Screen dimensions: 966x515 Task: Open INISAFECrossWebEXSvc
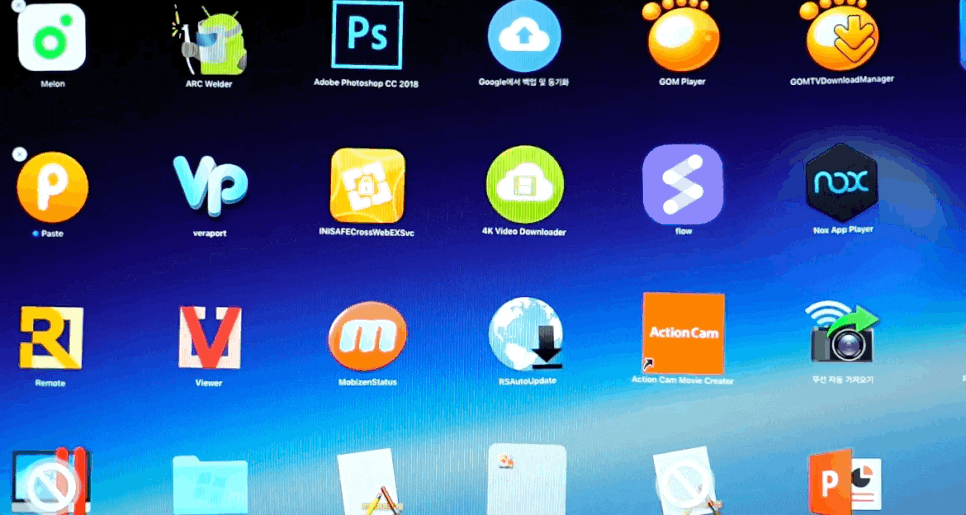[x=368, y=185]
